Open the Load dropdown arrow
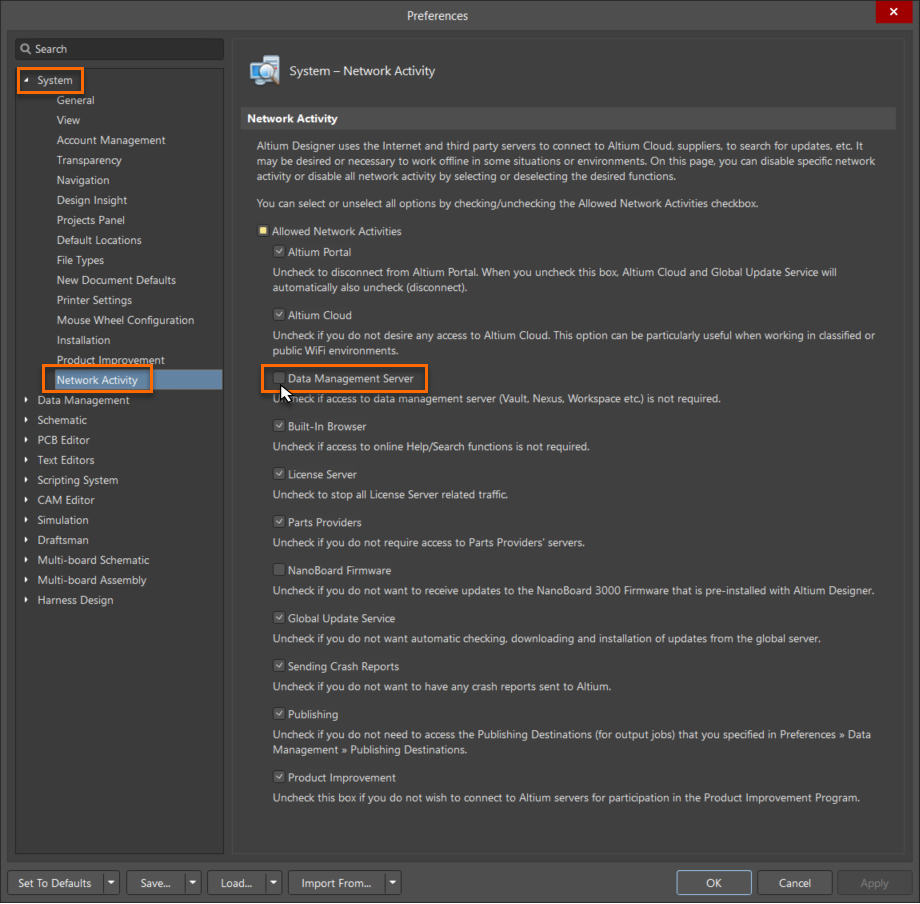 pyautogui.click(x=273, y=882)
